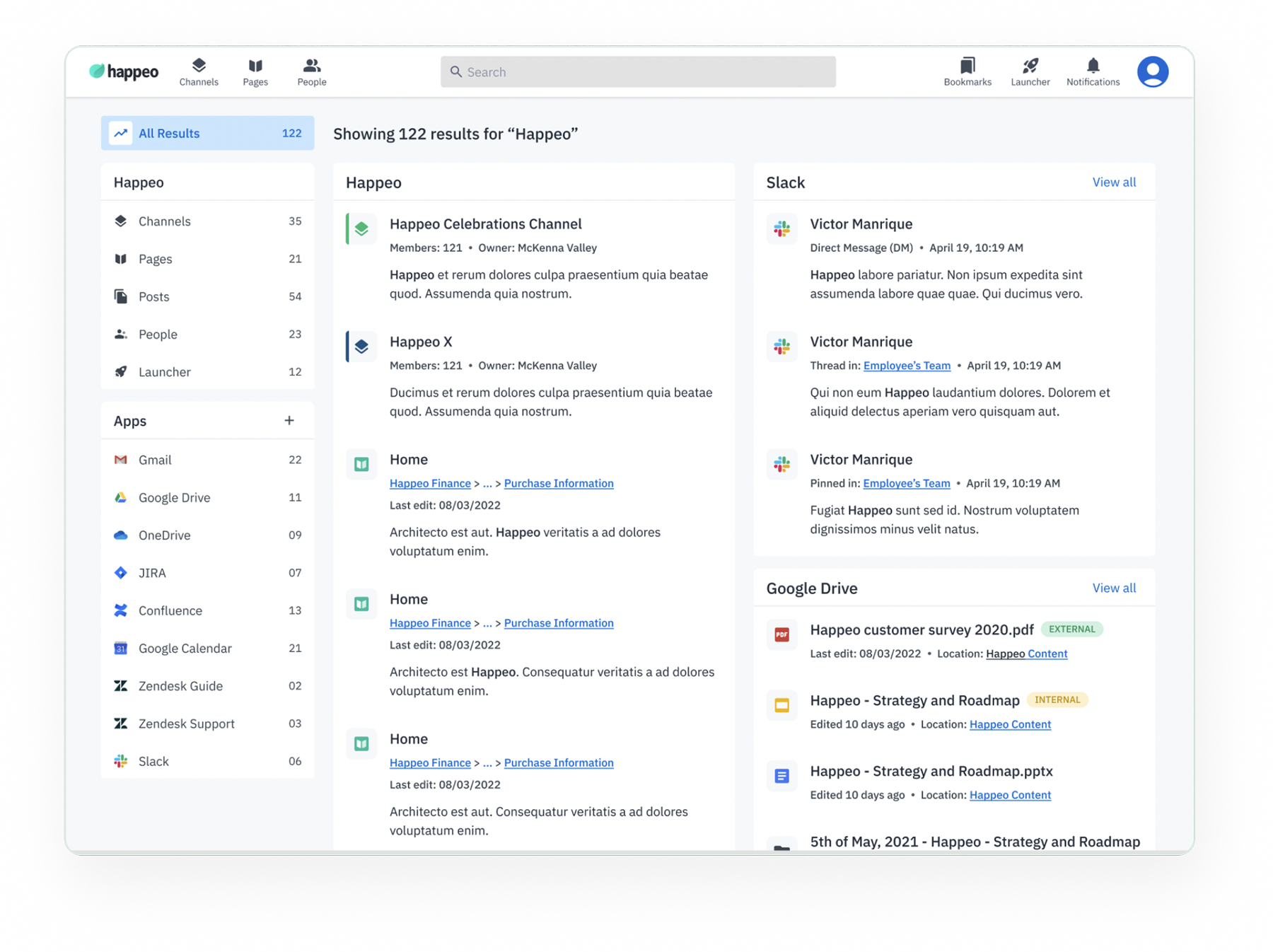Screen dimensions: 1273x952
Task: Open the user profile avatar
Action: click(1153, 71)
